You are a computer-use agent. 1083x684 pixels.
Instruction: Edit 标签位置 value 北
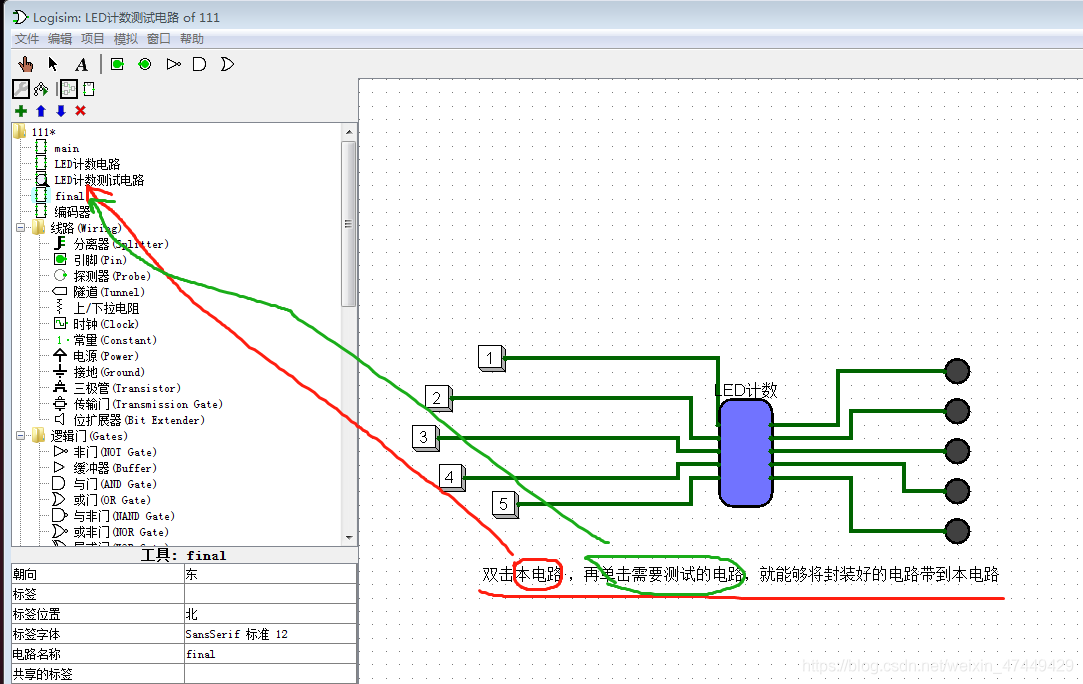[270, 614]
